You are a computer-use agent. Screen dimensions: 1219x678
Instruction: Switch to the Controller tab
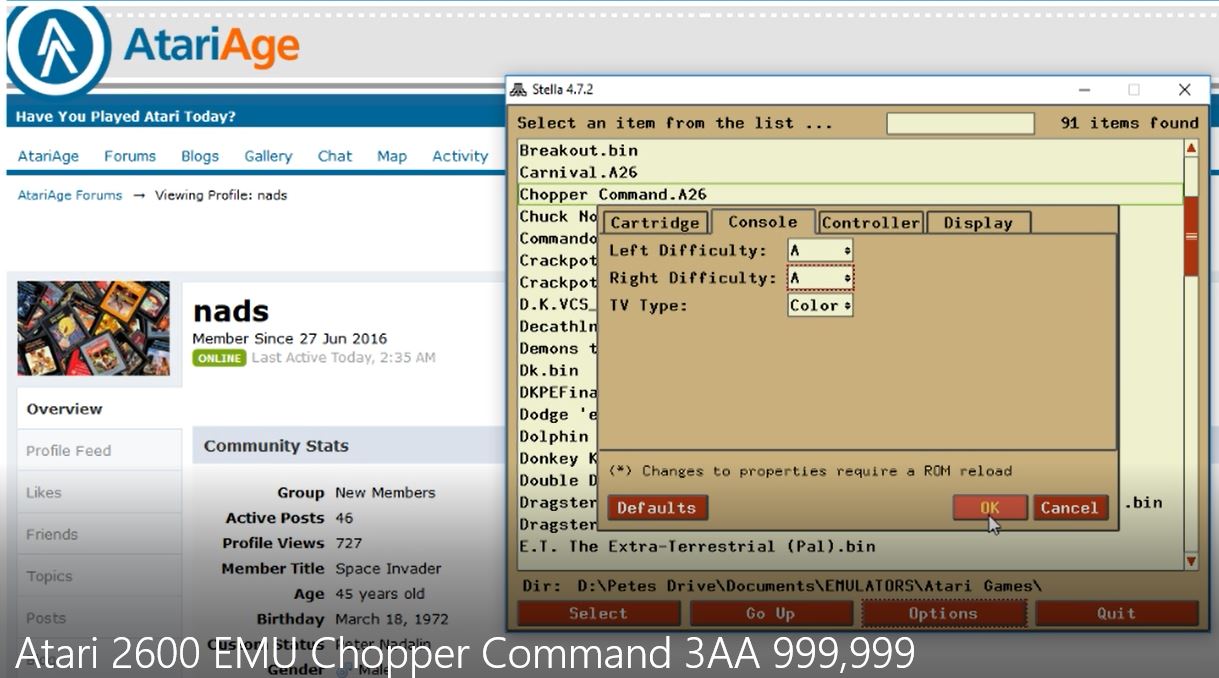point(870,223)
